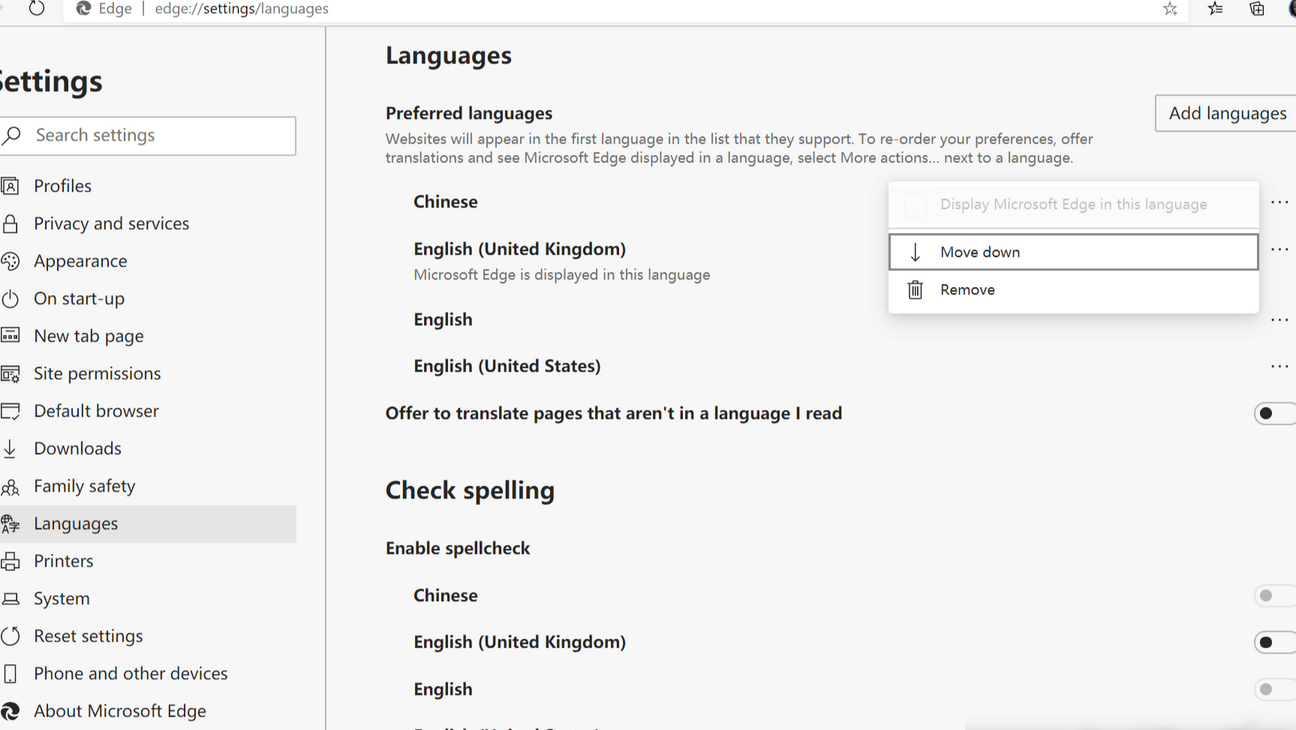Screen dimensions: 1296x730
Task: Click the Preferred languages subheading
Action: (x=469, y=113)
